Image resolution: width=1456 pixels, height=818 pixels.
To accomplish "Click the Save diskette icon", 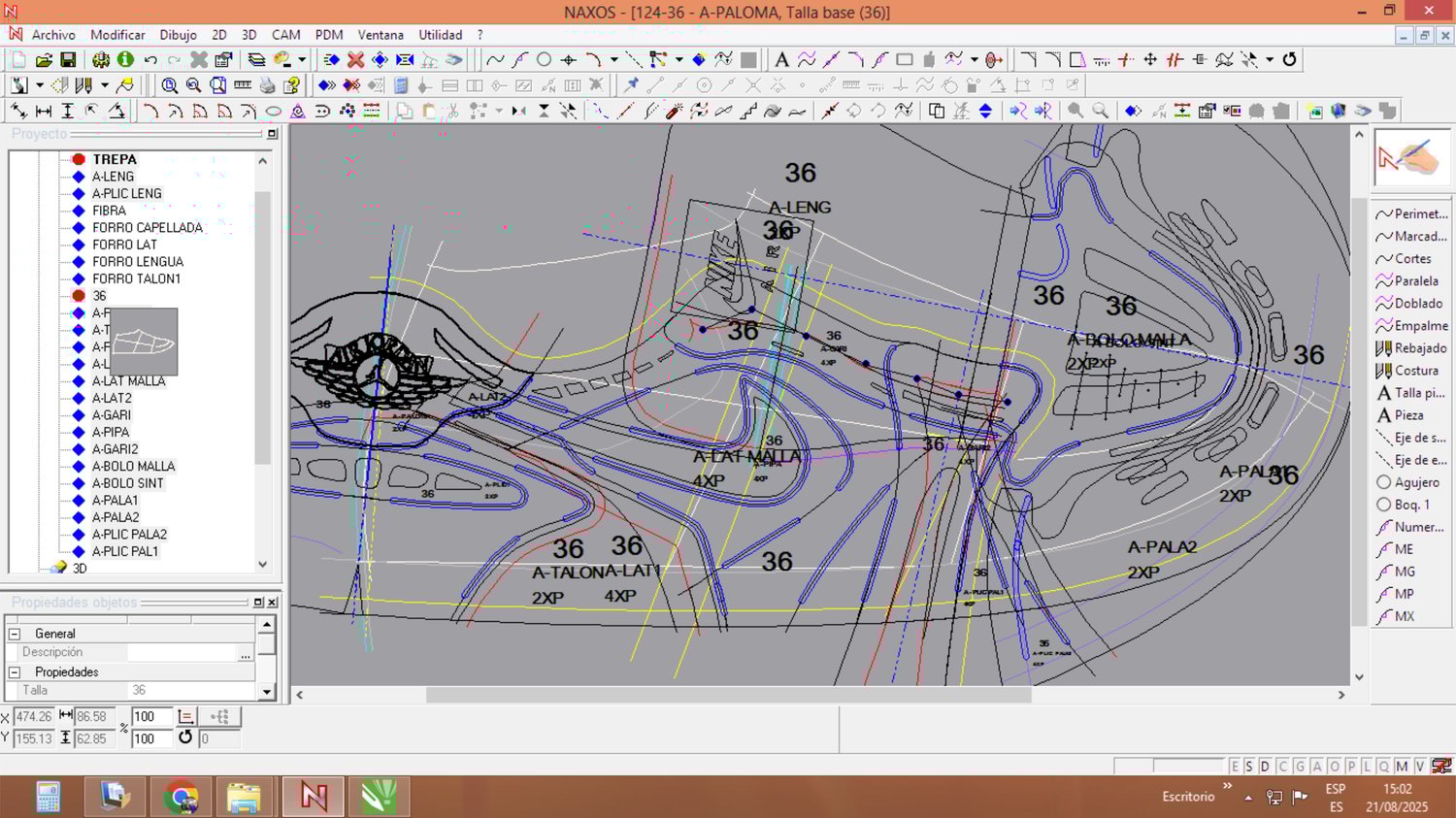I will [68, 60].
